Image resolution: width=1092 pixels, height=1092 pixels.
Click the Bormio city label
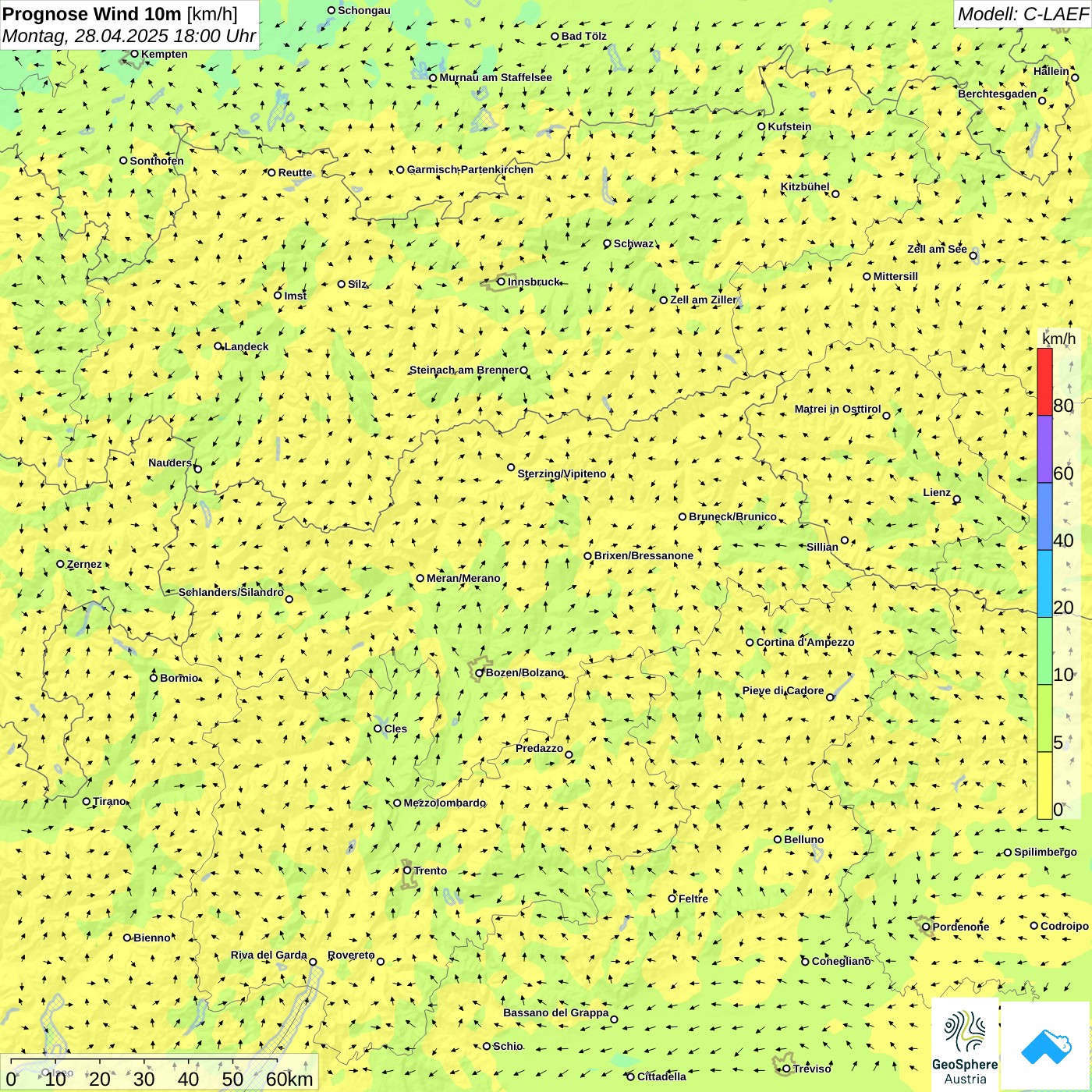coord(179,678)
